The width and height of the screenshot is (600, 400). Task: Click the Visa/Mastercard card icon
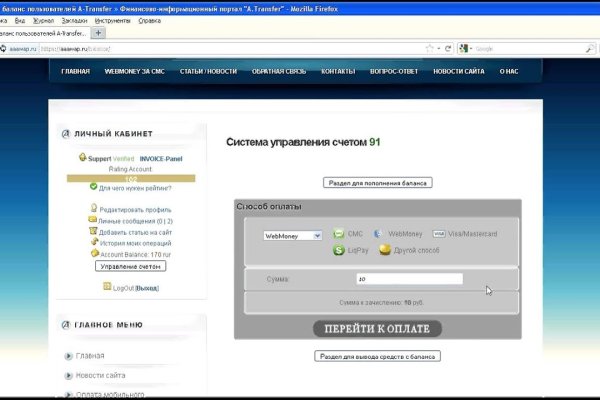pyautogui.click(x=440, y=234)
